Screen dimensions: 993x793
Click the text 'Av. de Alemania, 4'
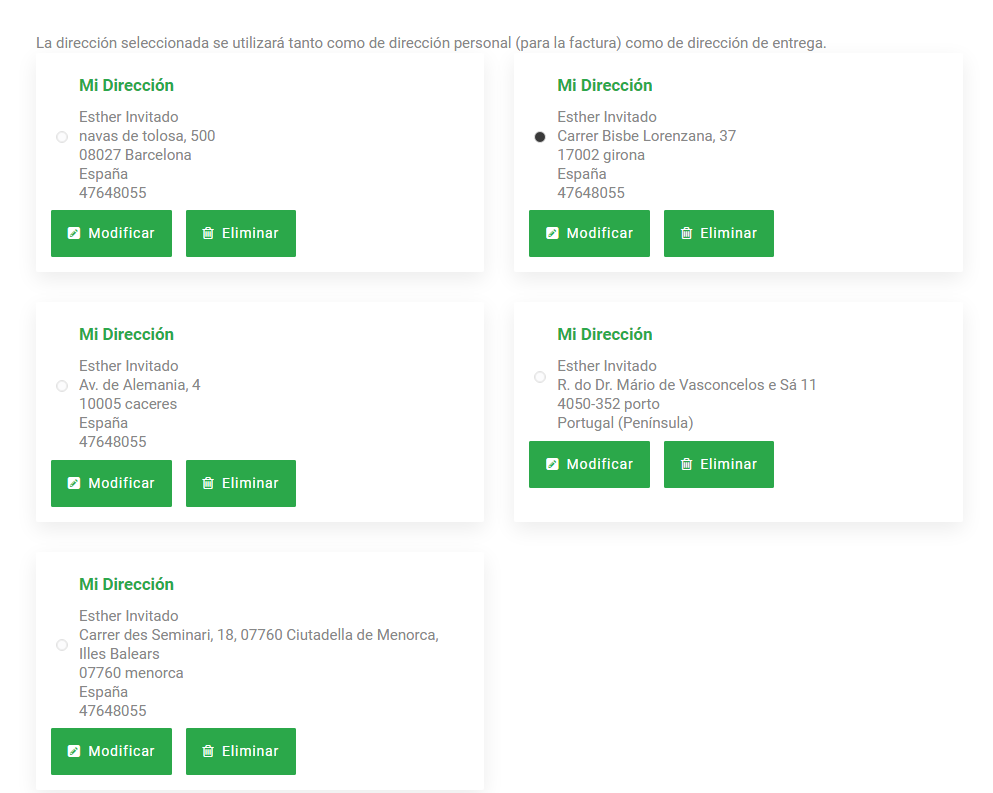point(139,385)
